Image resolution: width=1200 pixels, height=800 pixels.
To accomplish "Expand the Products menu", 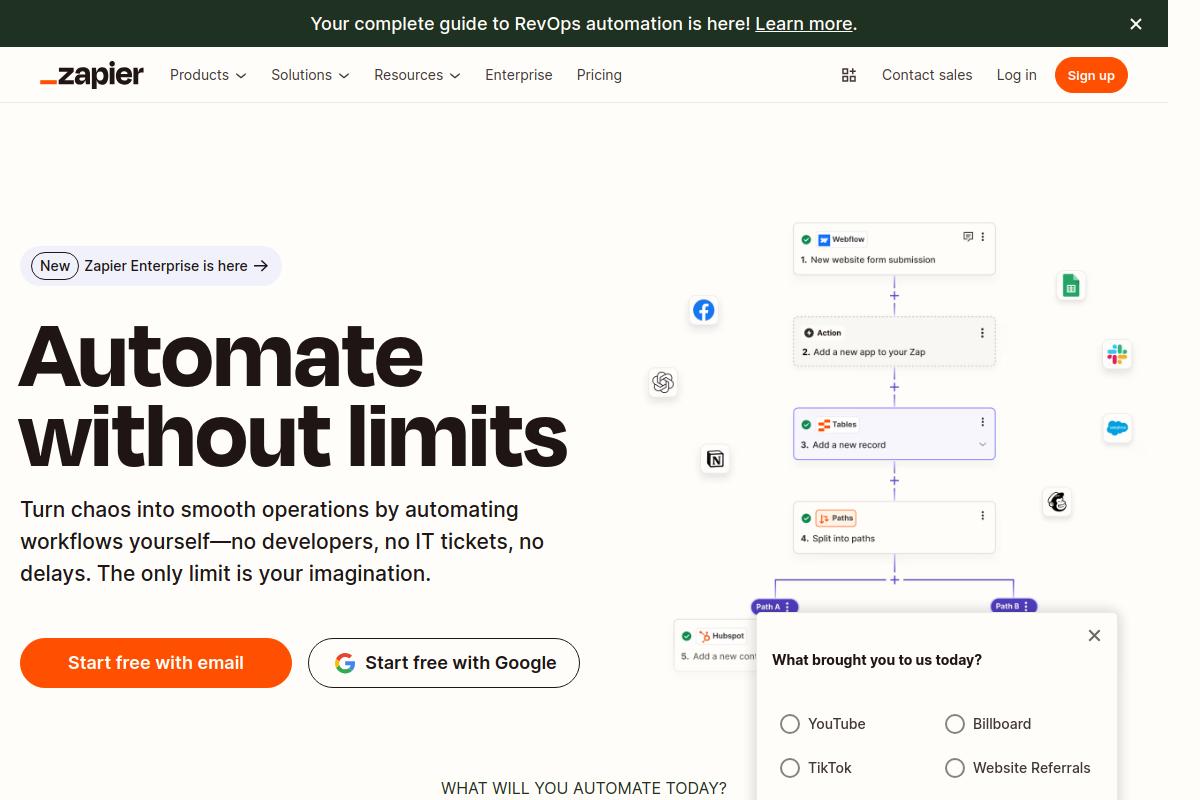I will click(x=208, y=75).
